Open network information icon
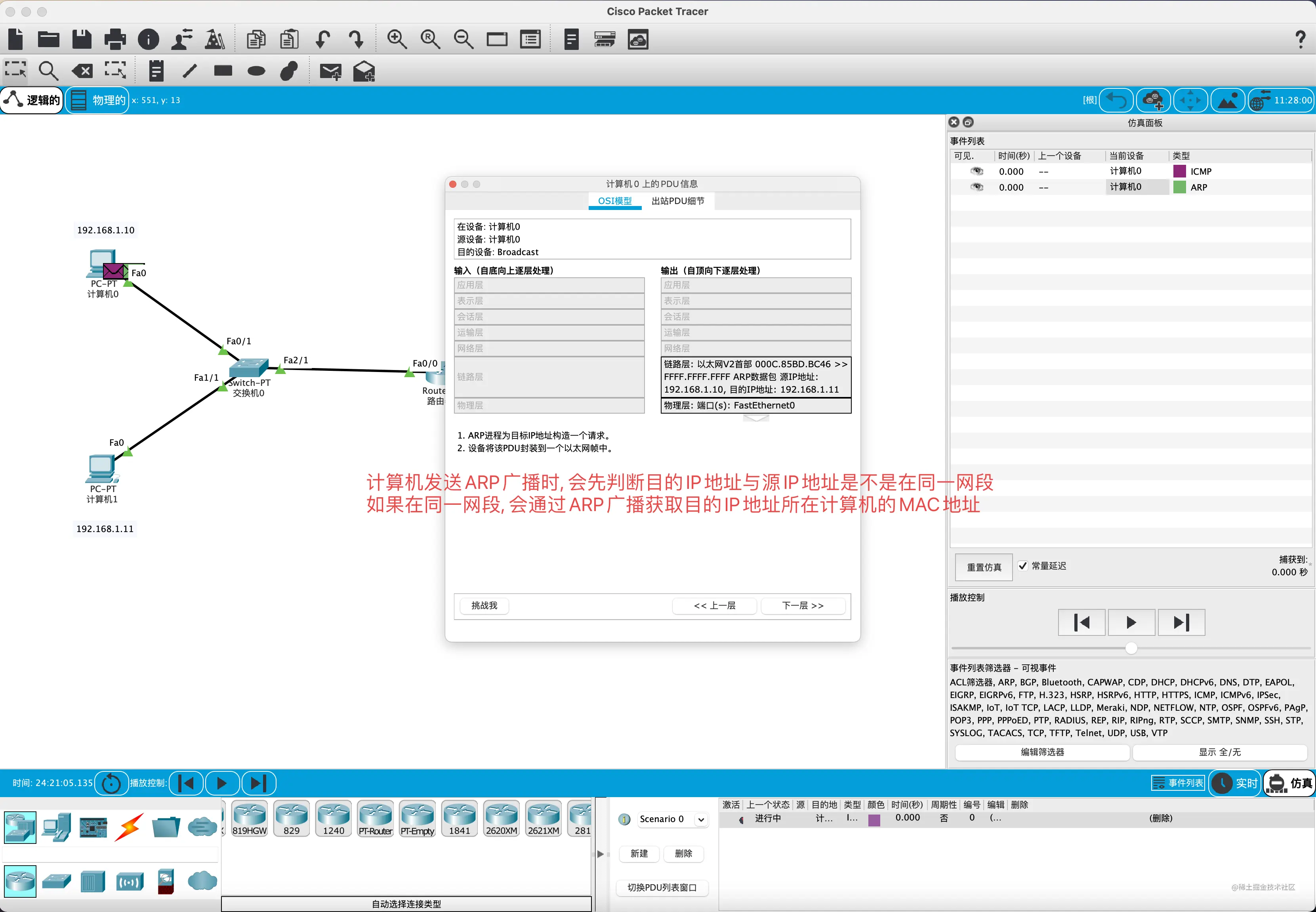 pyautogui.click(x=149, y=40)
